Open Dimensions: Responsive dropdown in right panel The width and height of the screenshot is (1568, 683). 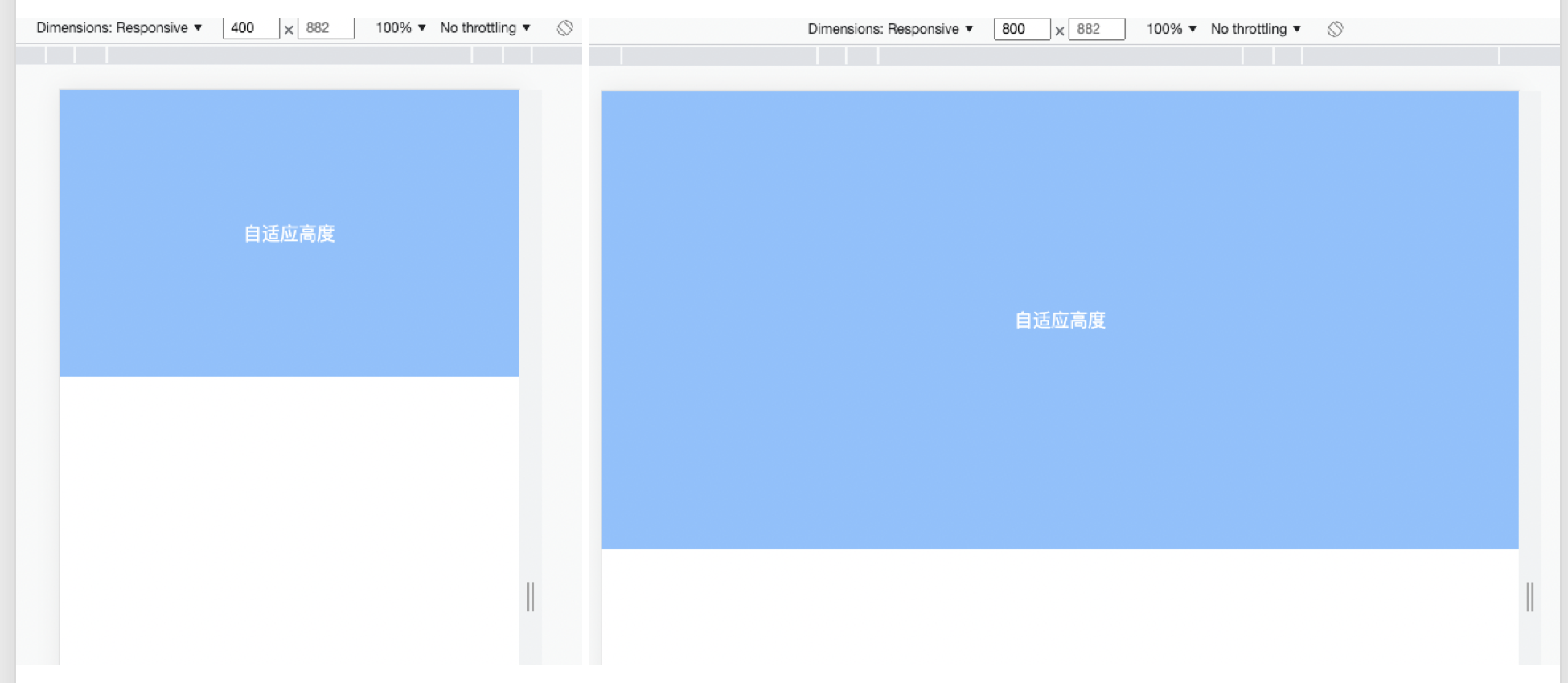tap(890, 29)
